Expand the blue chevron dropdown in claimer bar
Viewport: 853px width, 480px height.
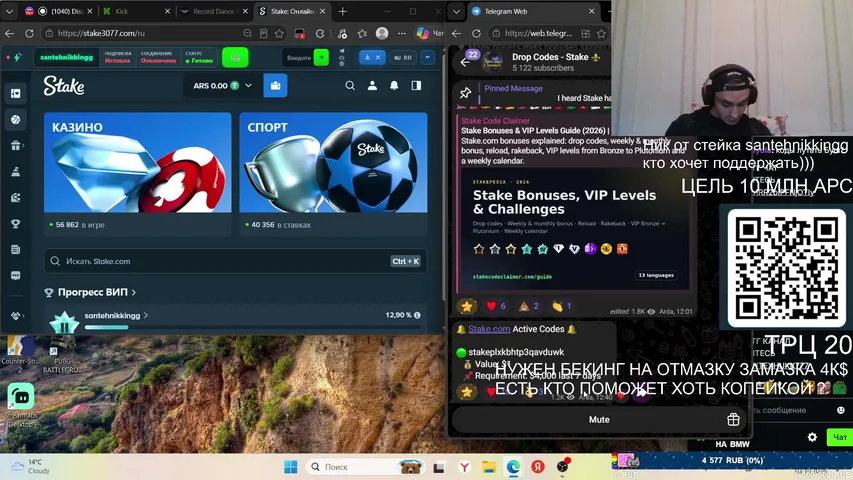click(x=428, y=57)
